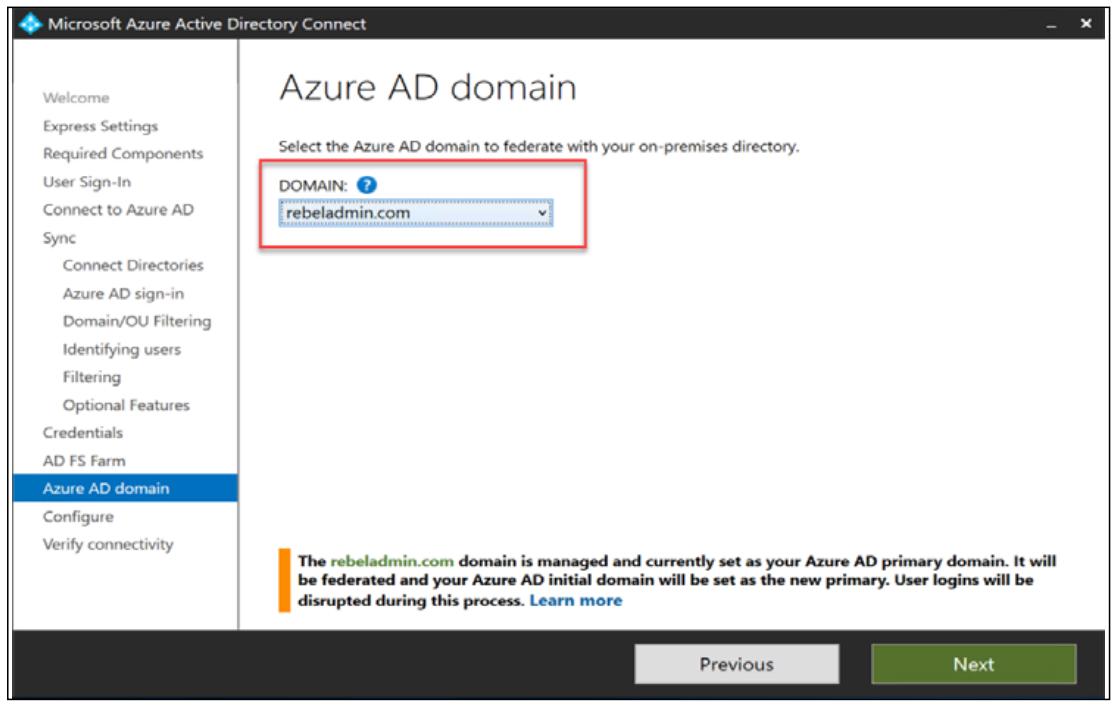Screen dimensions: 1115x705
Task: Select Required Components step
Action: 123,154
